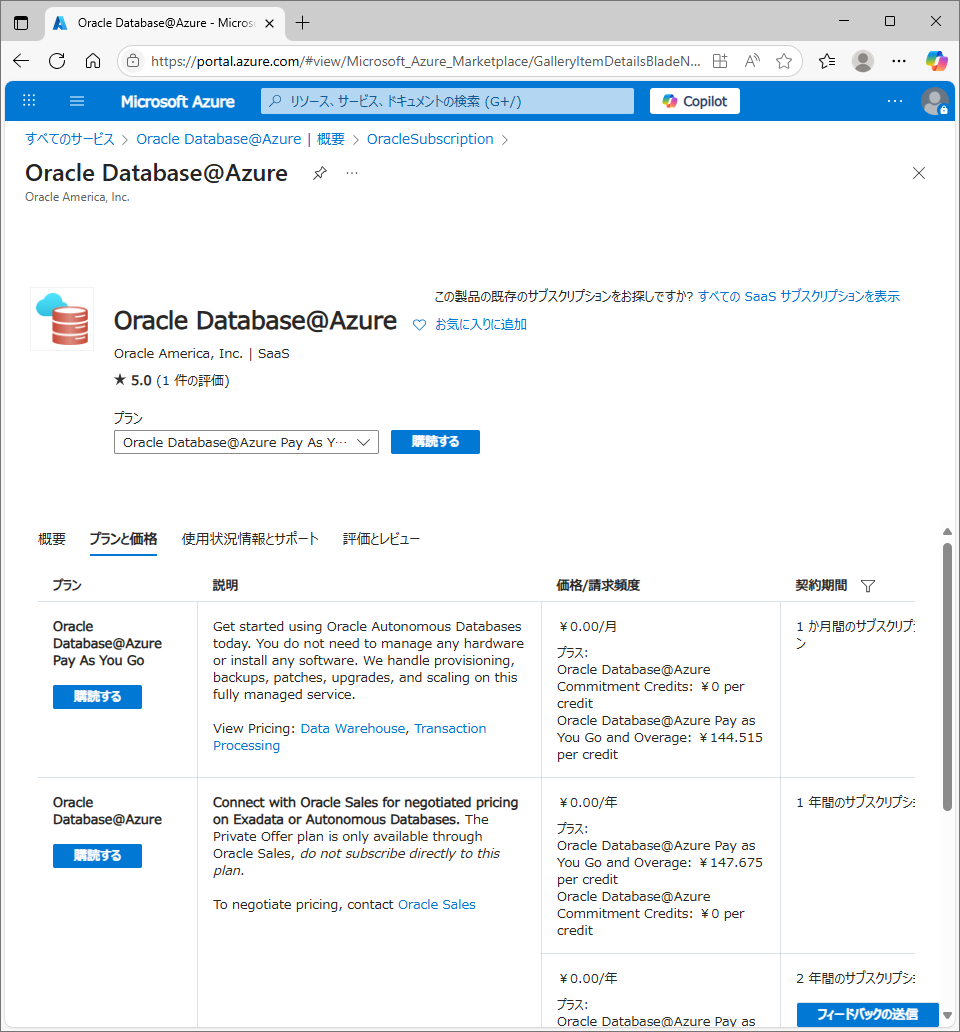Expand the plan selection dropdown
This screenshot has height=1032, width=960.
[x=246, y=442]
